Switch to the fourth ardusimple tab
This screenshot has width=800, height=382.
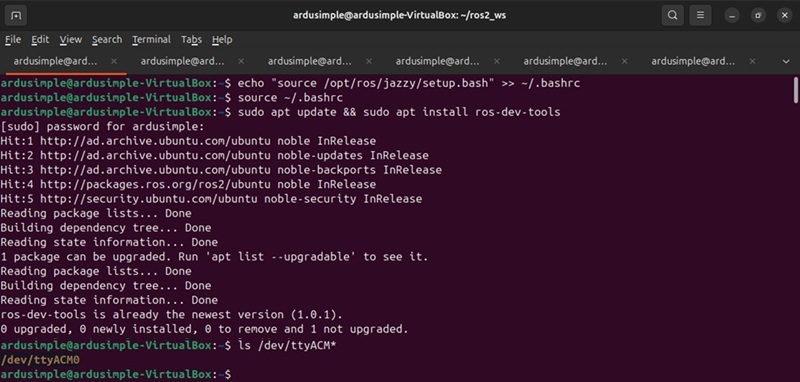438,61
